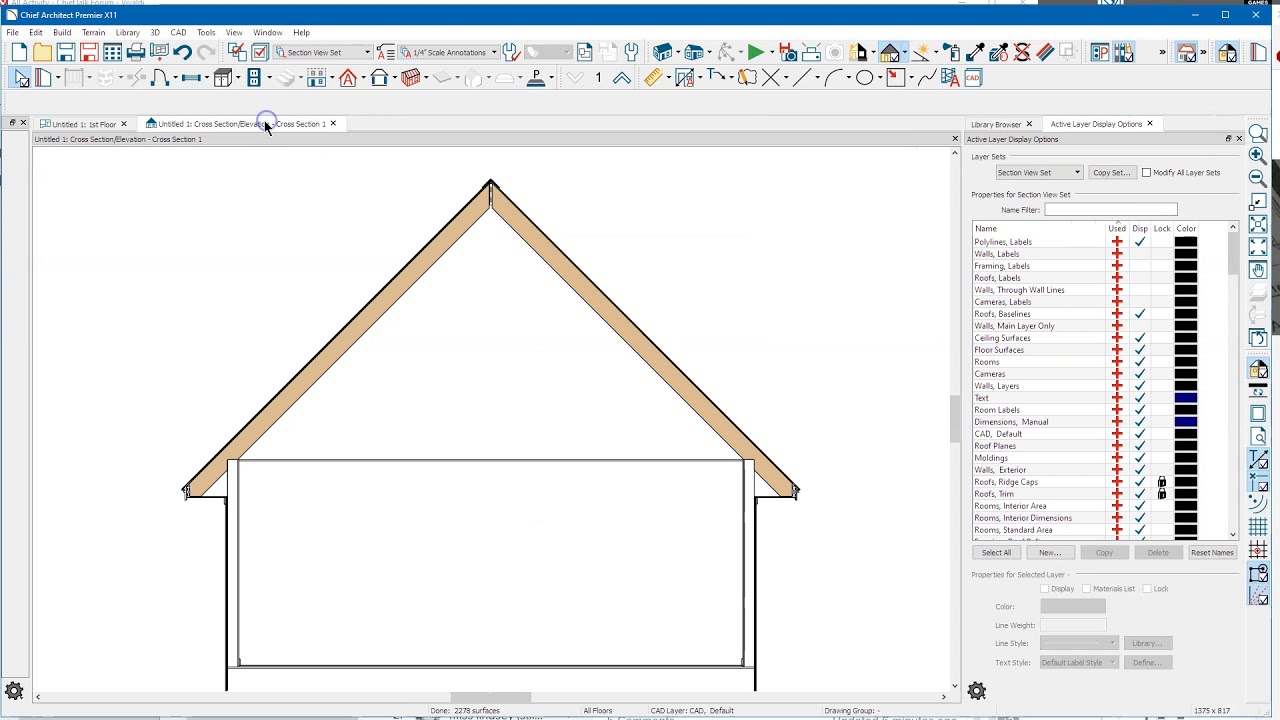Activate the Pan Window hand tool

[1258, 270]
